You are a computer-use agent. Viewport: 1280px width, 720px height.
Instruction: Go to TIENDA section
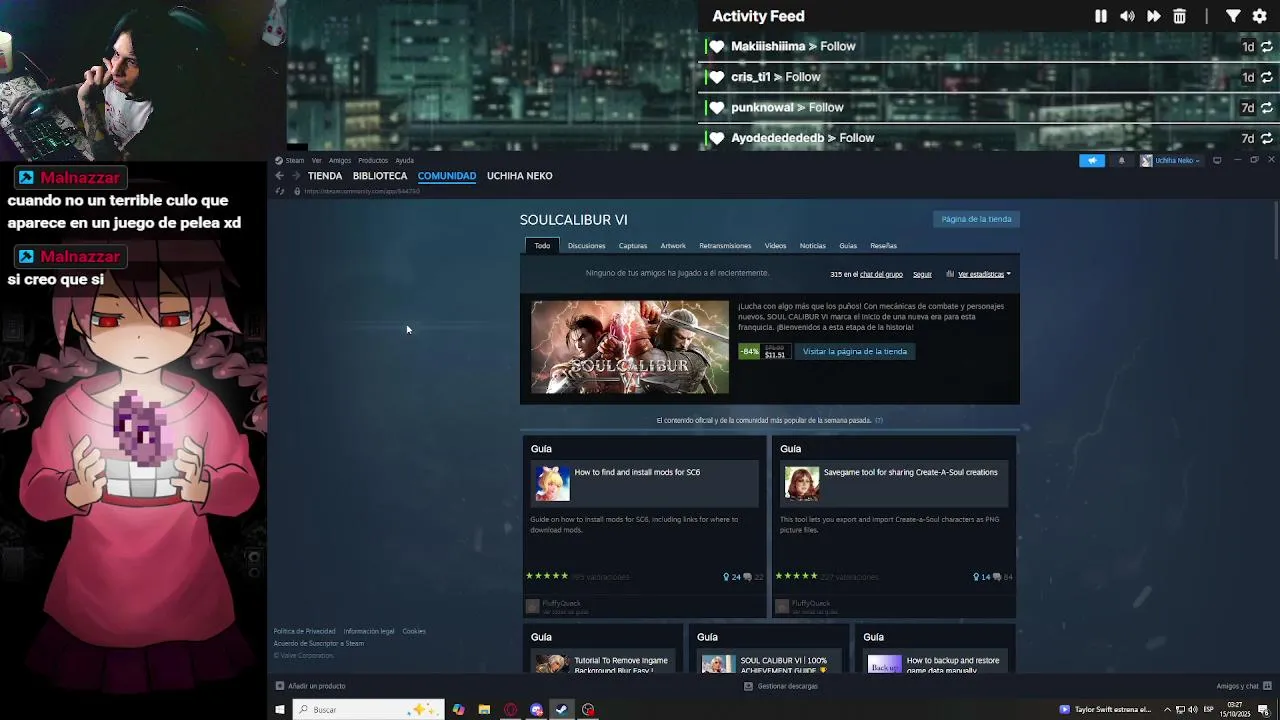(x=325, y=176)
